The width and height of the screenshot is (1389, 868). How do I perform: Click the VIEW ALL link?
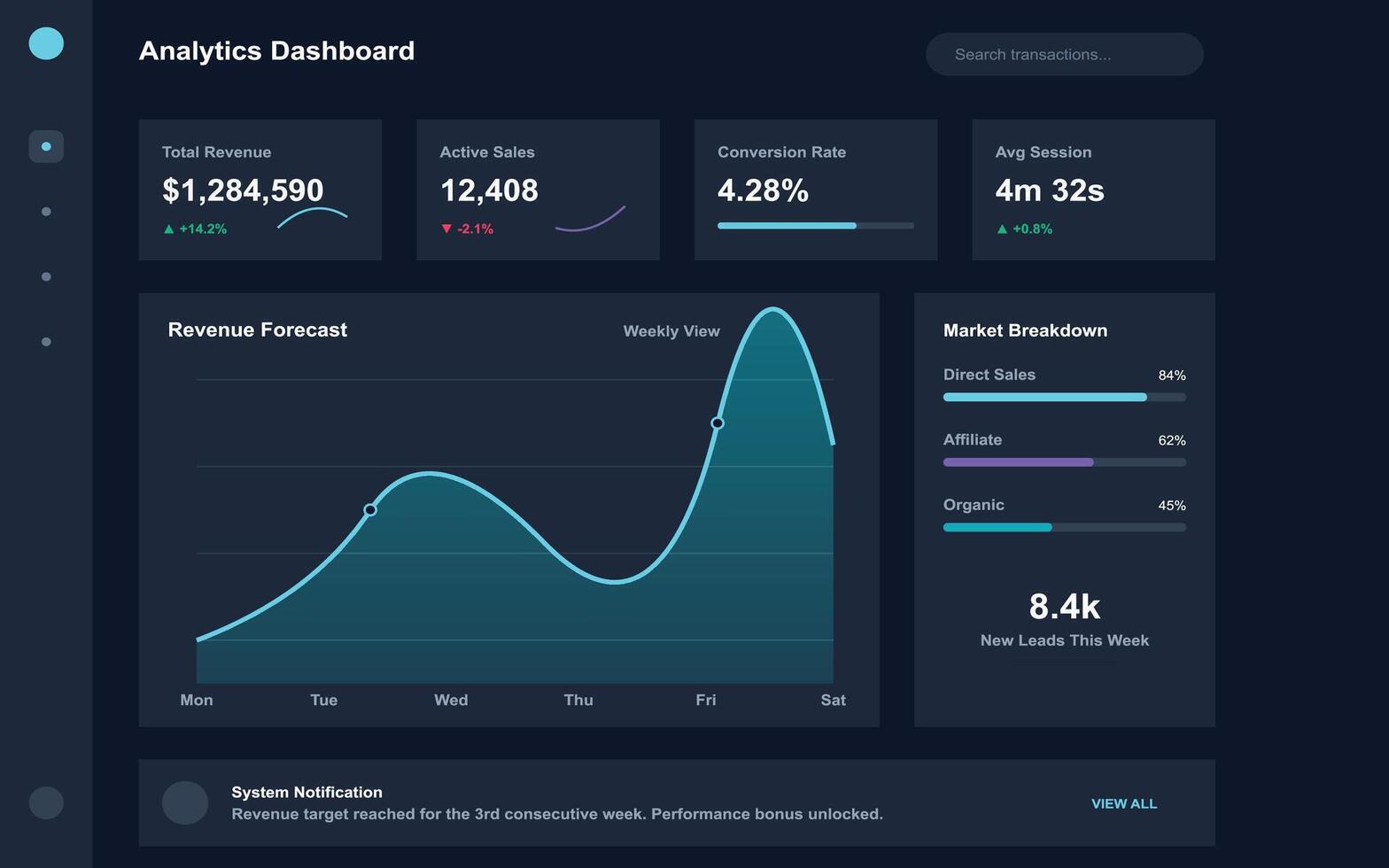click(1123, 803)
